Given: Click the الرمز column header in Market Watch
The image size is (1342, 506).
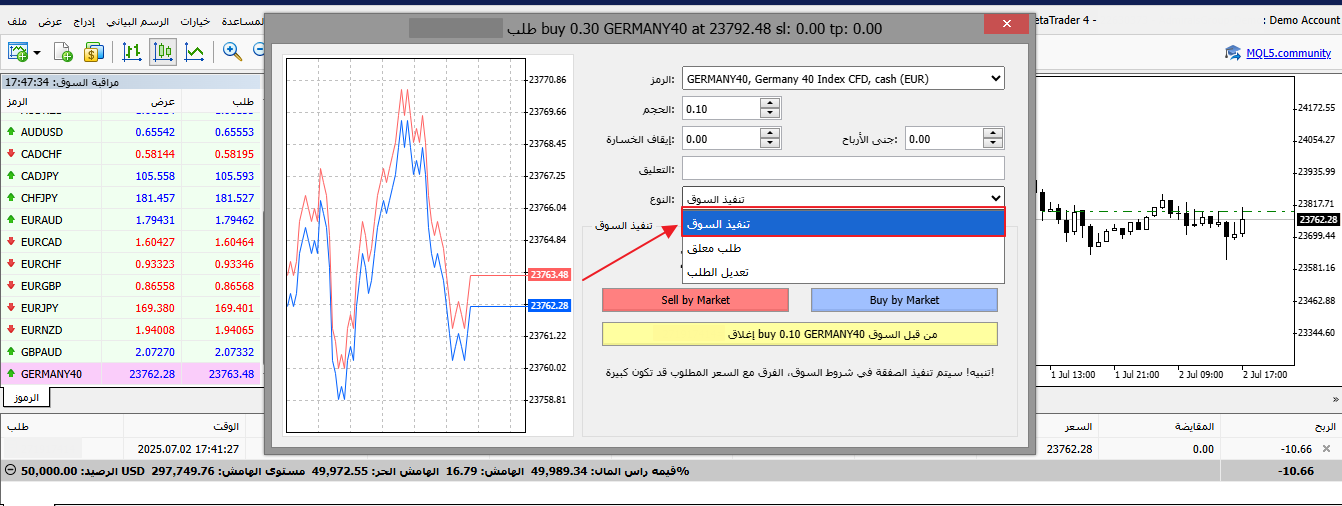Looking at the screenshot, I should 51,103.
